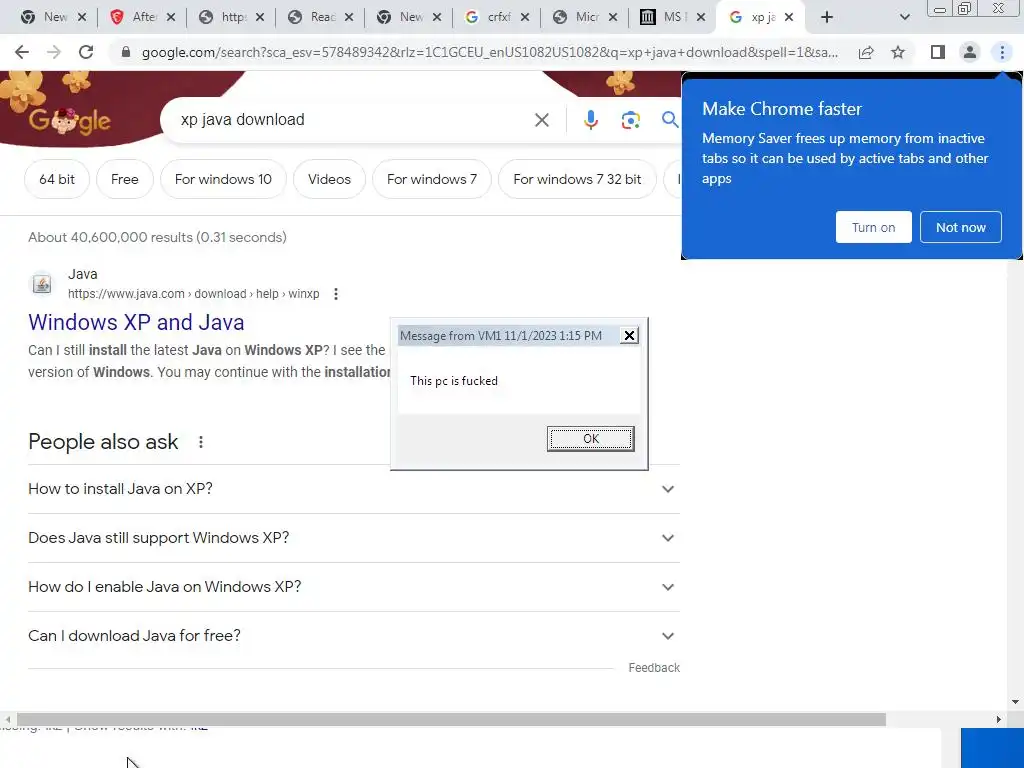The image size is (1024, 768).
Task: Close the 'Micr' tab
Action: point(613,18)
